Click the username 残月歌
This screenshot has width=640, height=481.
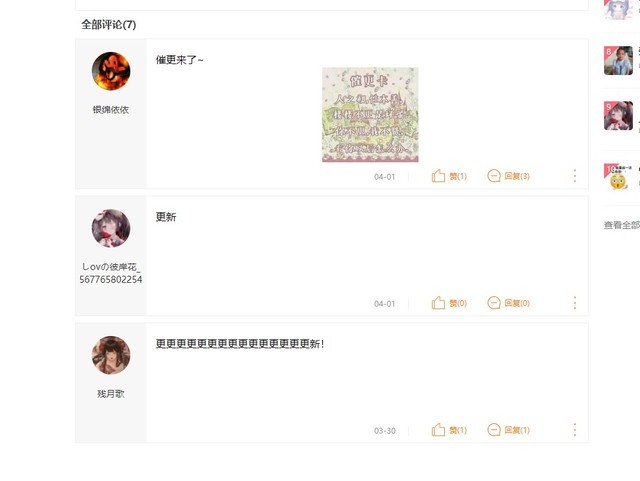click(x=111, y=394)
